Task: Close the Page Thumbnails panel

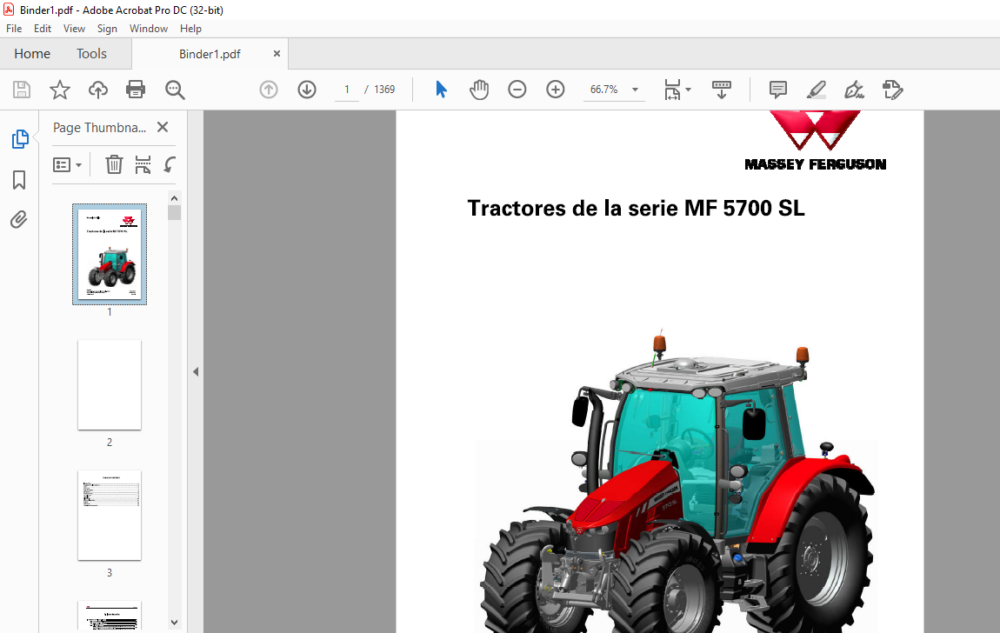Action: [x=163, y=127]
